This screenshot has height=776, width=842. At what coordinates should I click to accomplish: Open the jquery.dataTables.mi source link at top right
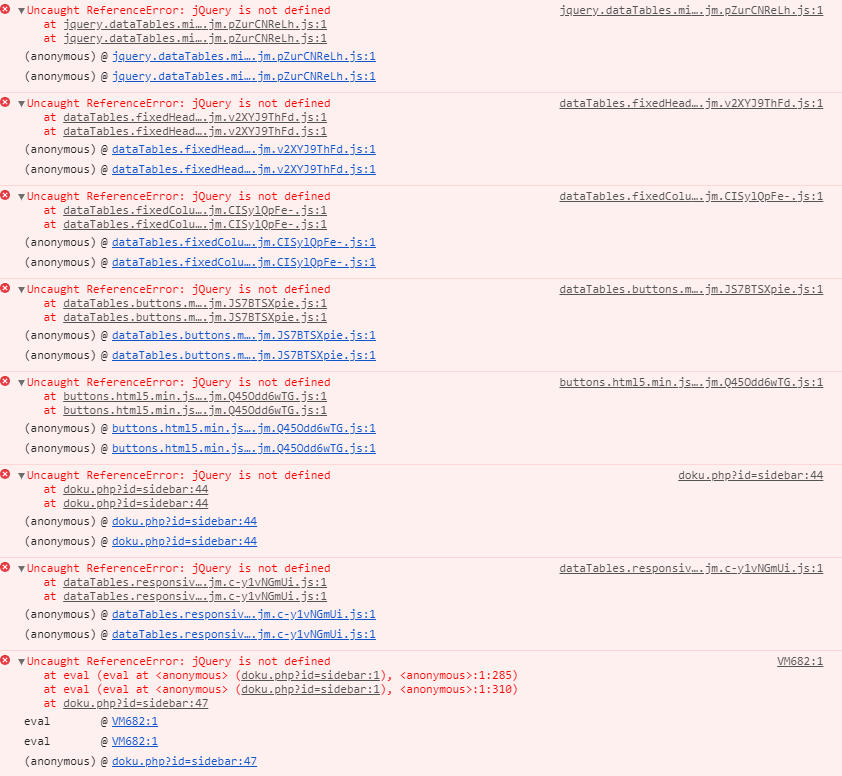click(691, 9)
